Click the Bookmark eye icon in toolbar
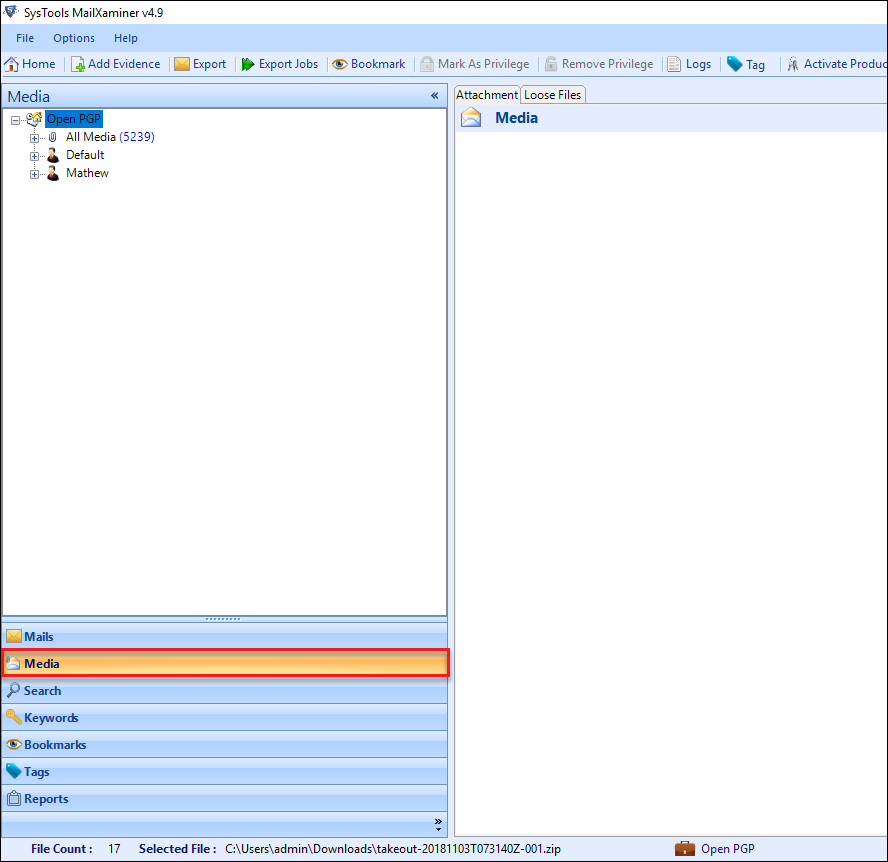888x862 pixels. pos(340,64)
